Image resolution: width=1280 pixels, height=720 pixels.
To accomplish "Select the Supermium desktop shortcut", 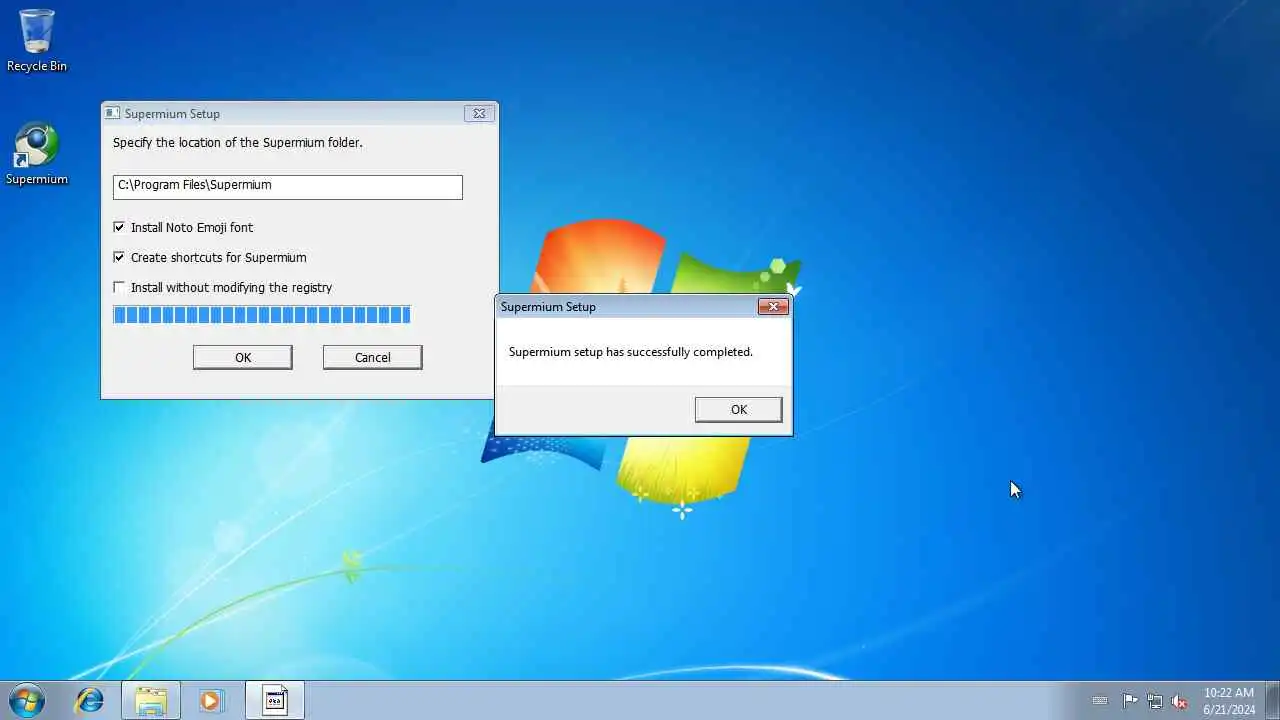I will click(x=37, y=154).
